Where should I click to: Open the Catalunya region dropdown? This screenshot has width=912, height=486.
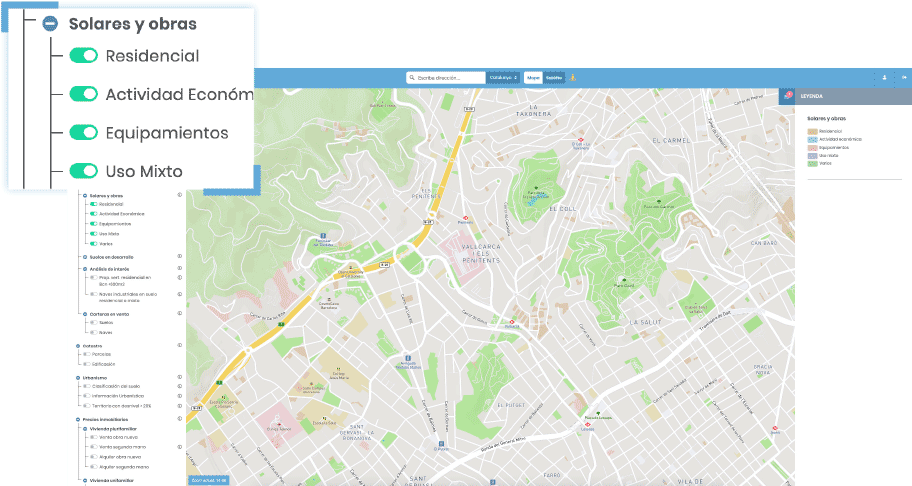click(503, 77)
